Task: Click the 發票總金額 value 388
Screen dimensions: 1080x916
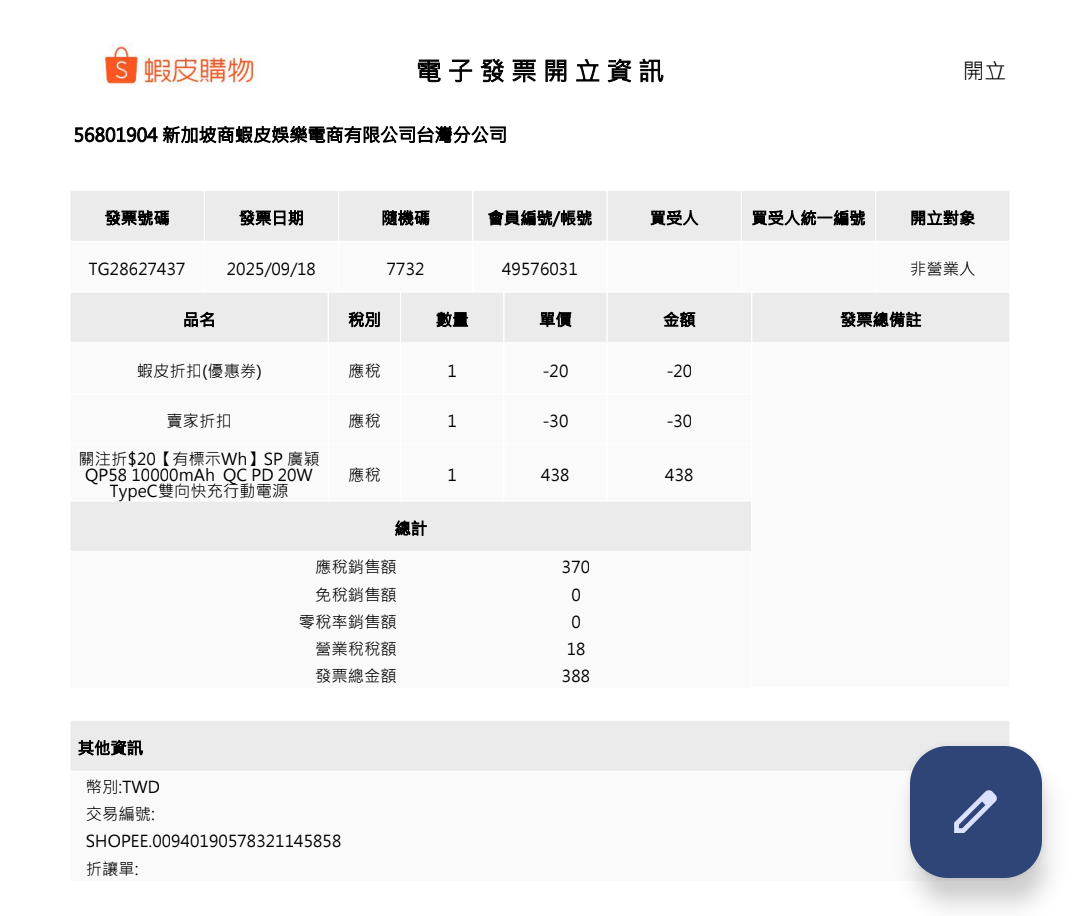Action: click(575, 676)
